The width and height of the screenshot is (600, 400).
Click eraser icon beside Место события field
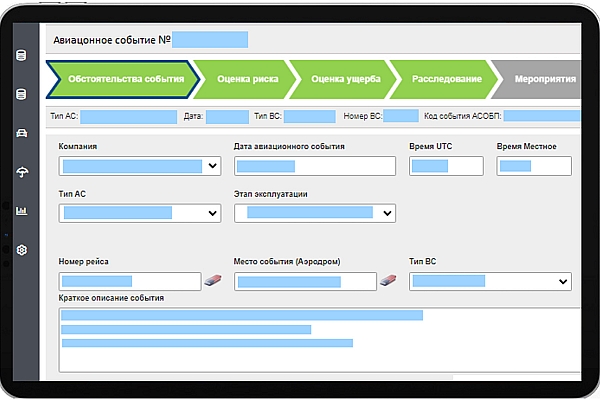click(388, 281)
